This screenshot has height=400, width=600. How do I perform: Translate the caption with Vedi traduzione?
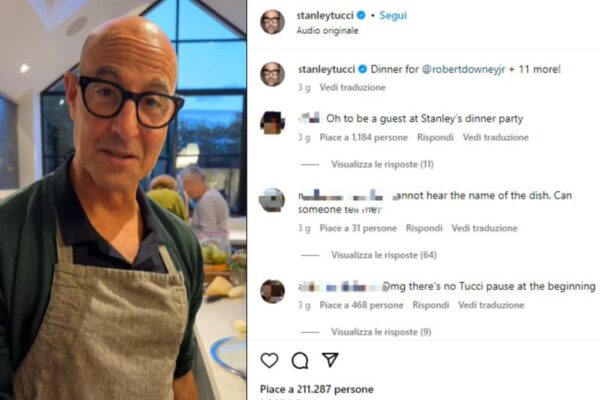[x=352, y=87]
